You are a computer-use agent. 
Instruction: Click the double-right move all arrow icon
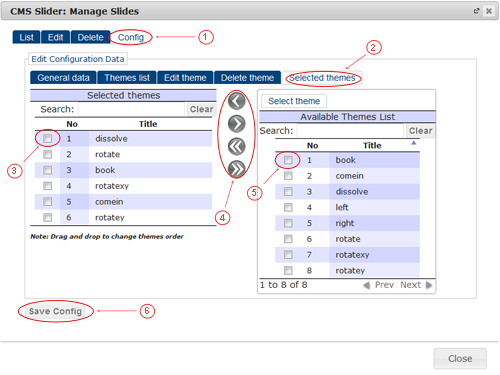coord(236,169)
